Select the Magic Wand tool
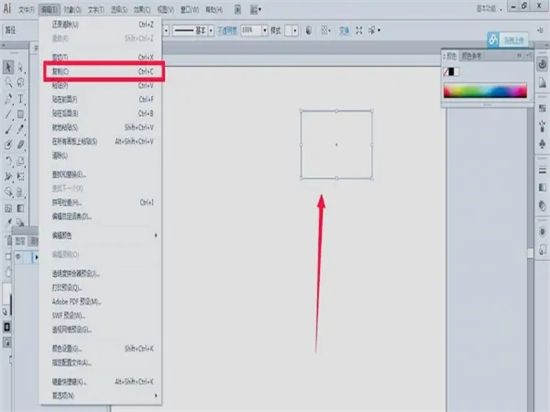 tap(8, 83)
